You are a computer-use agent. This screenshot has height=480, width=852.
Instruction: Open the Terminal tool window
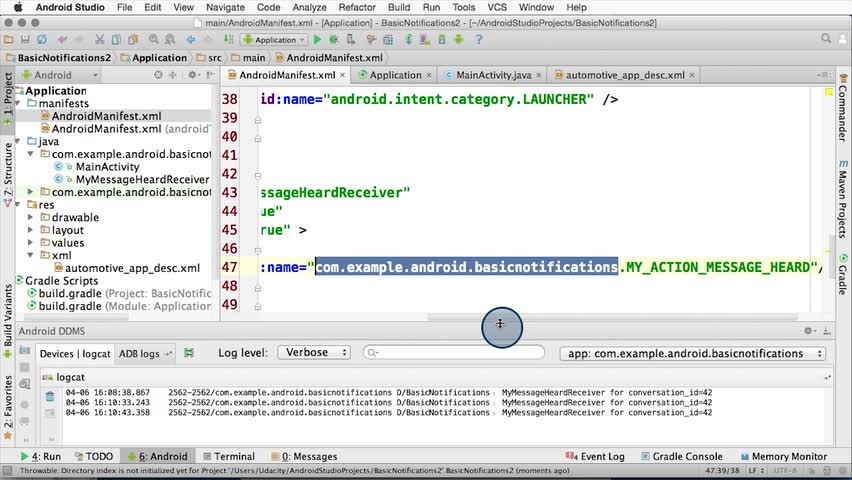coord(229,457)
